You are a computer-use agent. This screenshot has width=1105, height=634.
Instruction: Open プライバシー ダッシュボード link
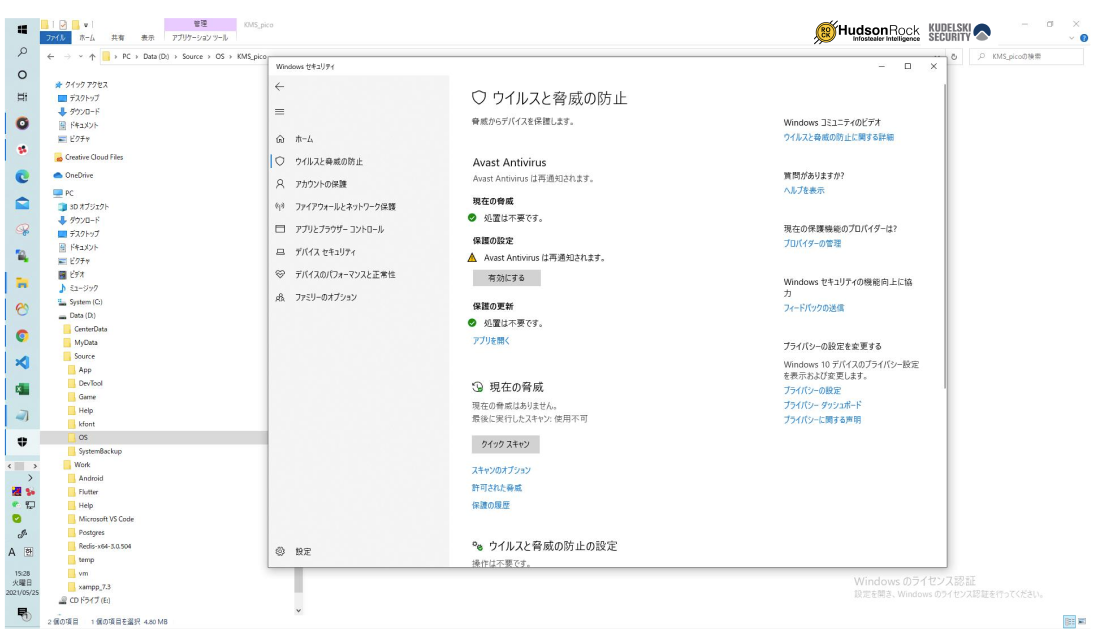[x=822, y=405]
